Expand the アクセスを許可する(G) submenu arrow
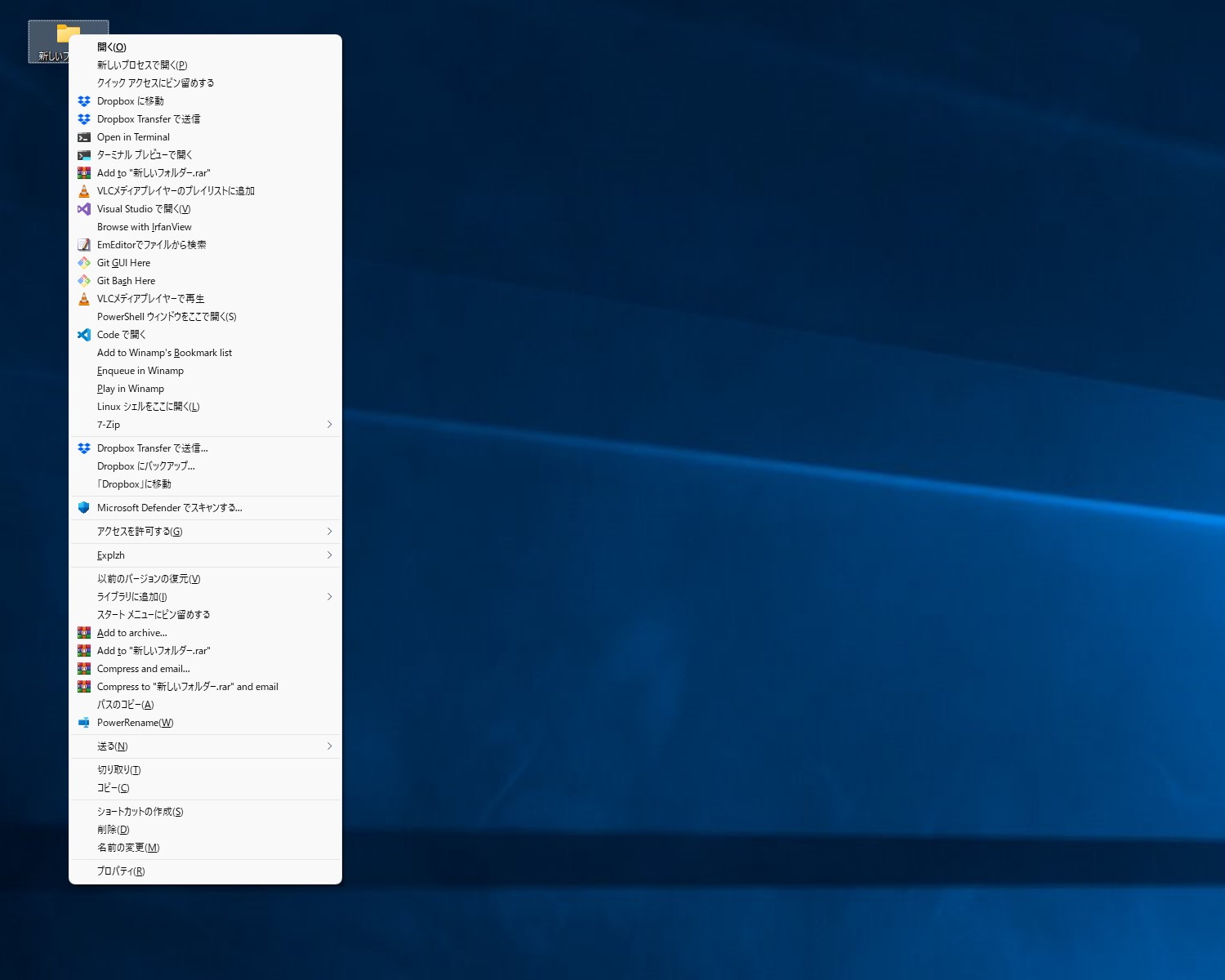Image resolution: width=1225 pixels, height=980 pixels. coord(329,532)
